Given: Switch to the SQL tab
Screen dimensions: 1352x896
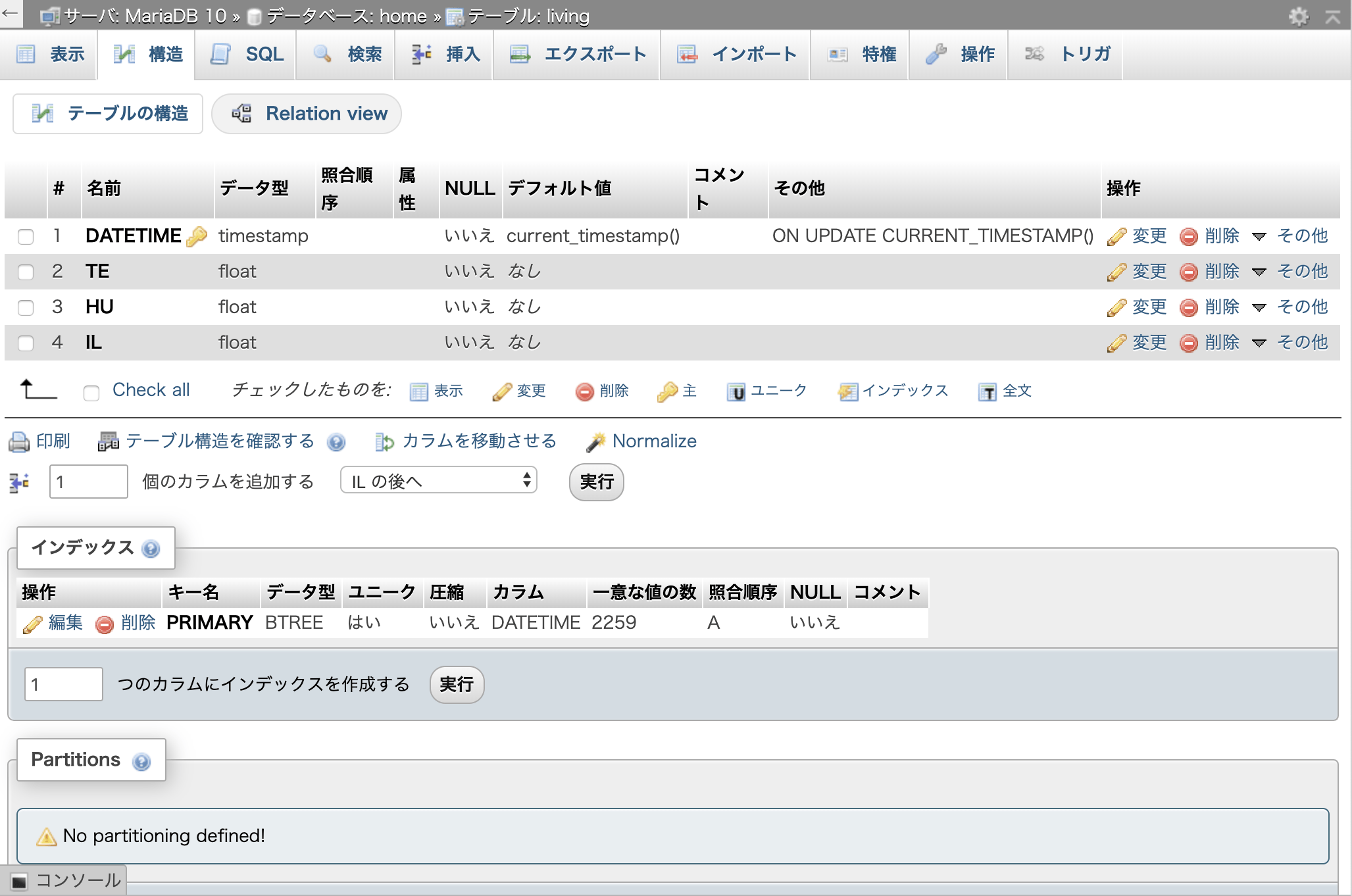Looking at the screenshot, I should 247,54.
